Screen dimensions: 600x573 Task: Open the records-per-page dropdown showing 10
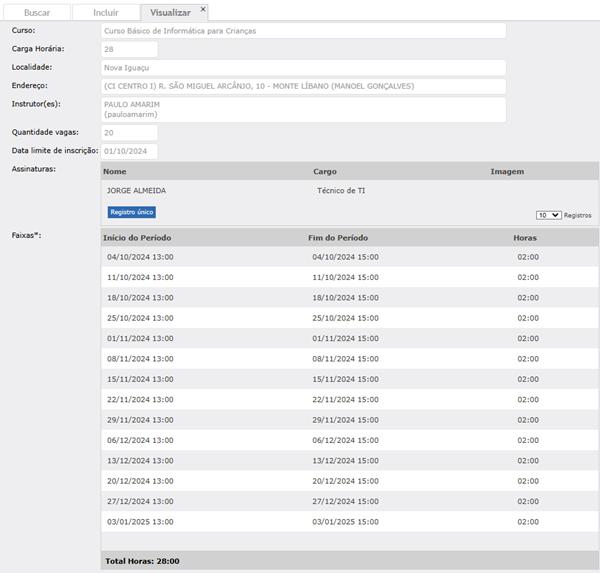[x=548, y=215]
